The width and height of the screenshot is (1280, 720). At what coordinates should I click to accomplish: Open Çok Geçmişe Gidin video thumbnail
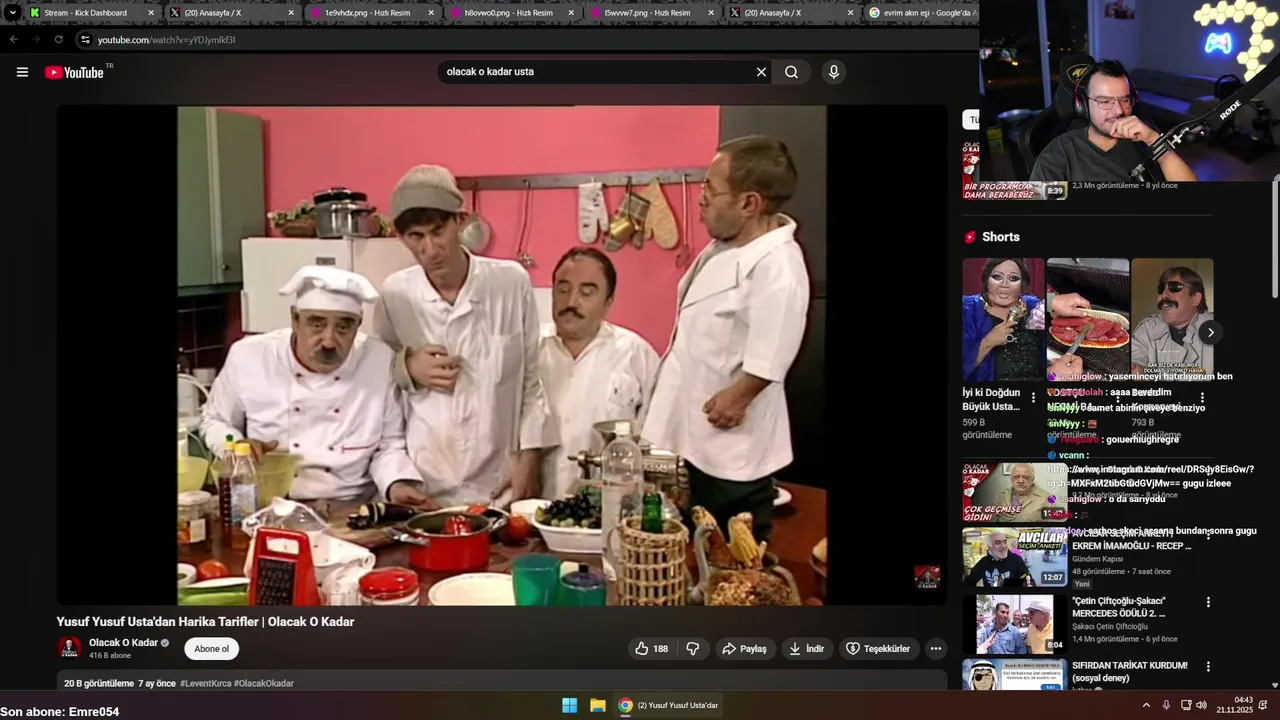pos(1014,492)
